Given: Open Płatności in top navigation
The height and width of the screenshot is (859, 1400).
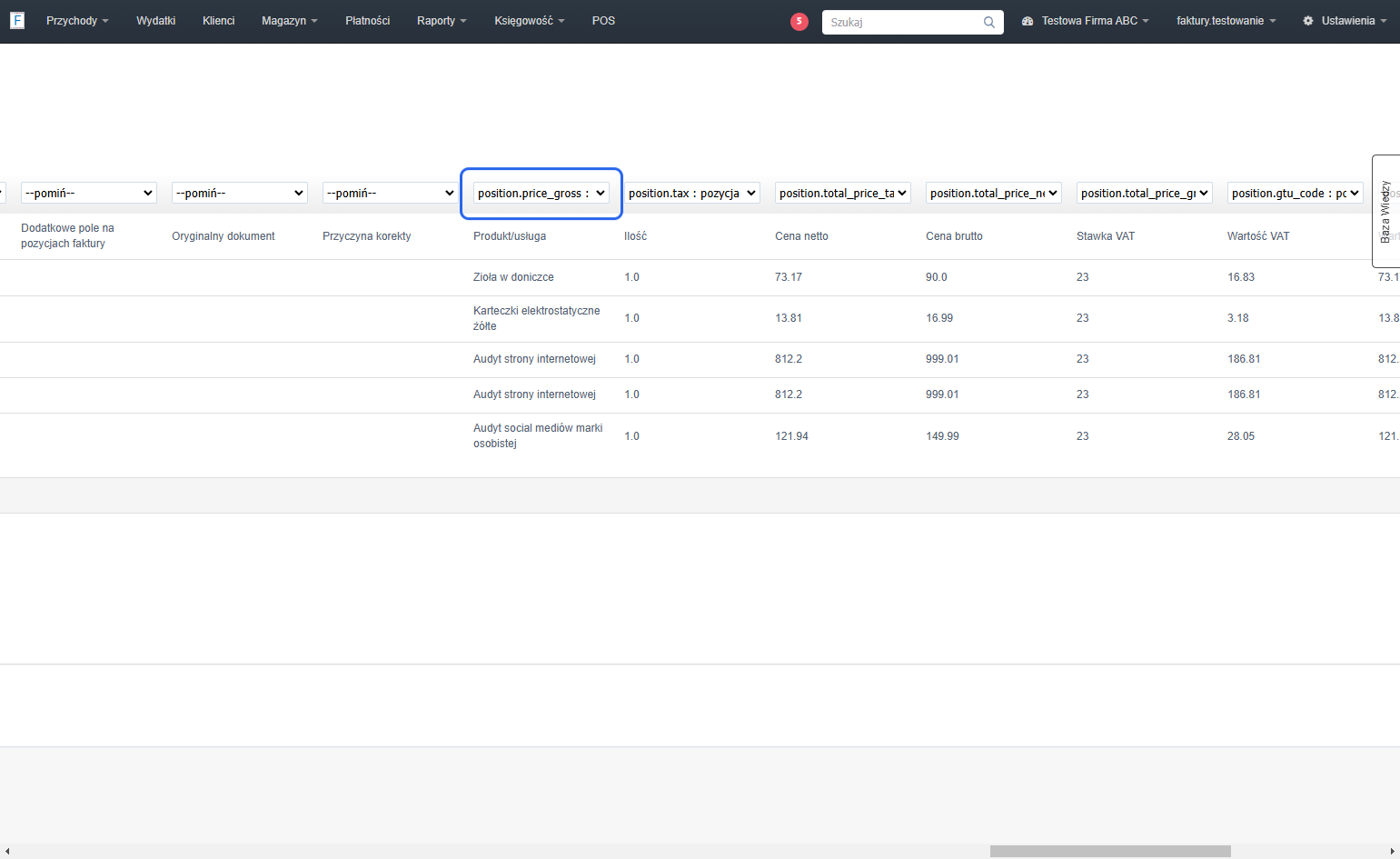Looking at the screenshot, I should pyautogui.click(x=367, y=21).
